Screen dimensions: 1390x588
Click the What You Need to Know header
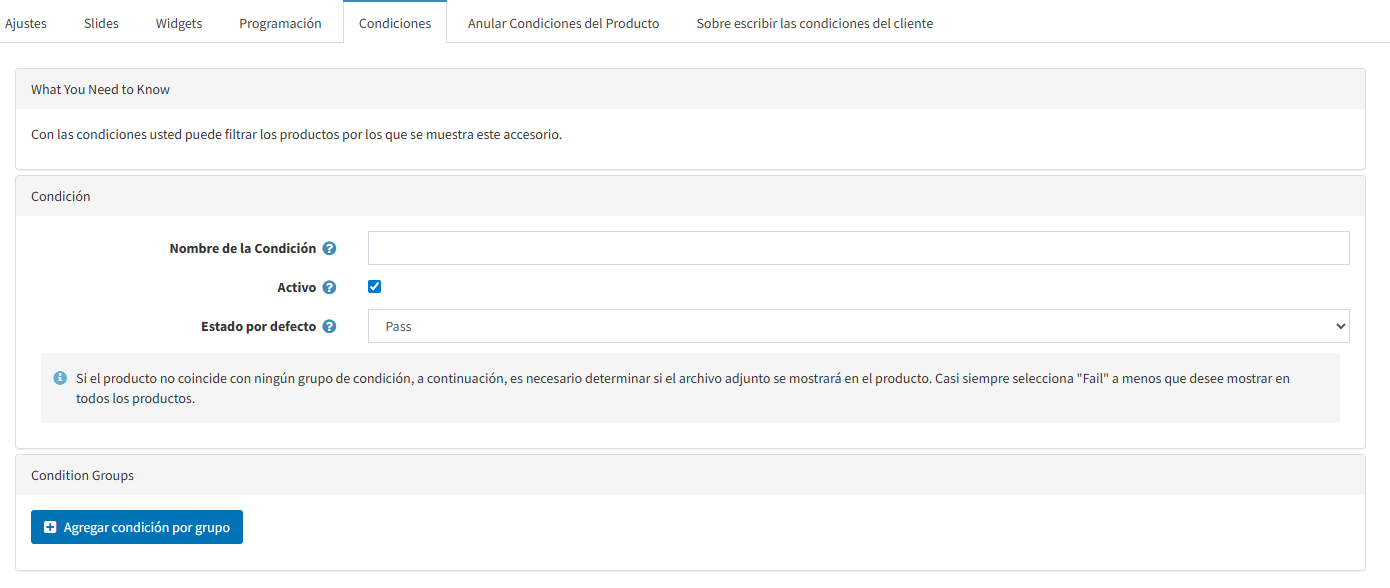click(100, 89)
